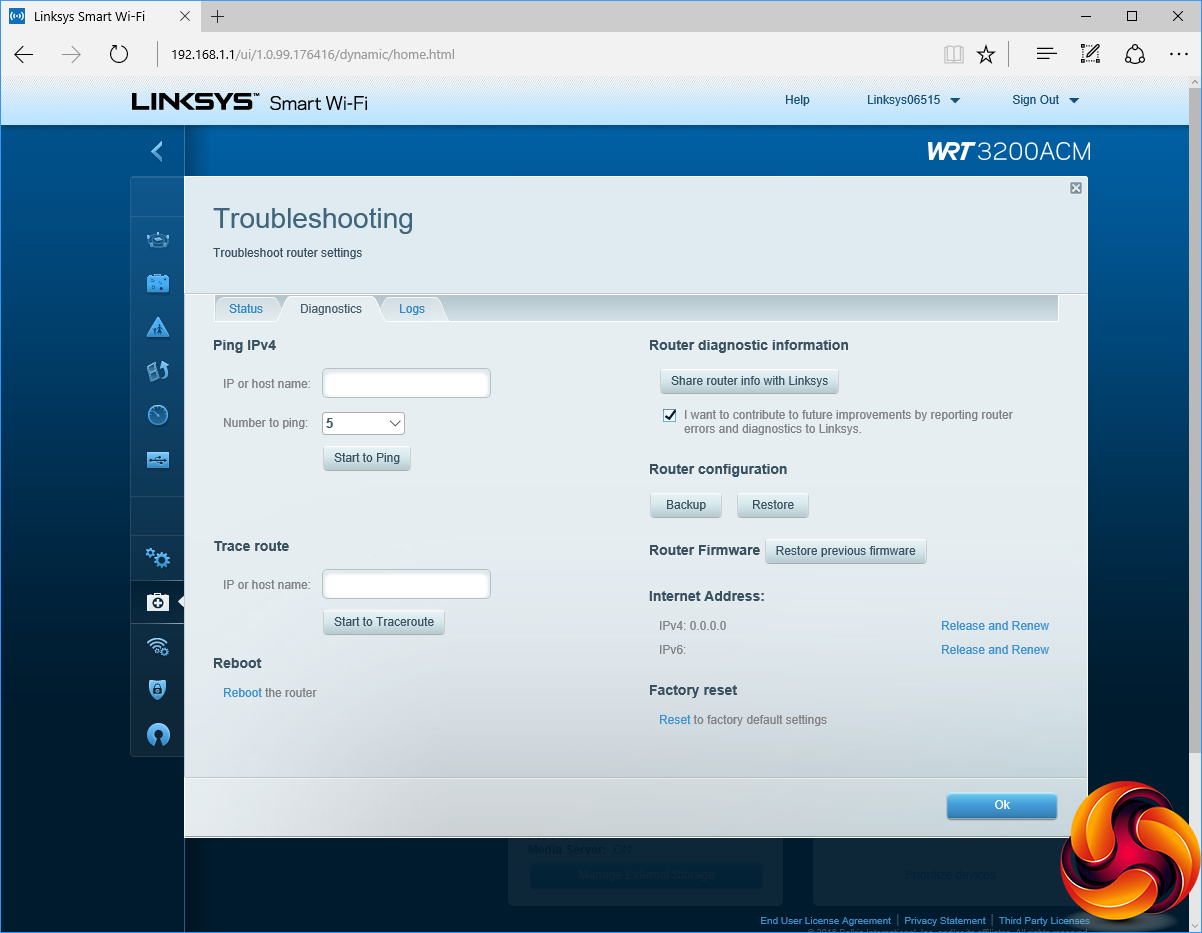The height and width of the screenshot is (933, 1202).
Task: Open Connectivity gears icon in sidebar
Action: (x=157, y=558)
